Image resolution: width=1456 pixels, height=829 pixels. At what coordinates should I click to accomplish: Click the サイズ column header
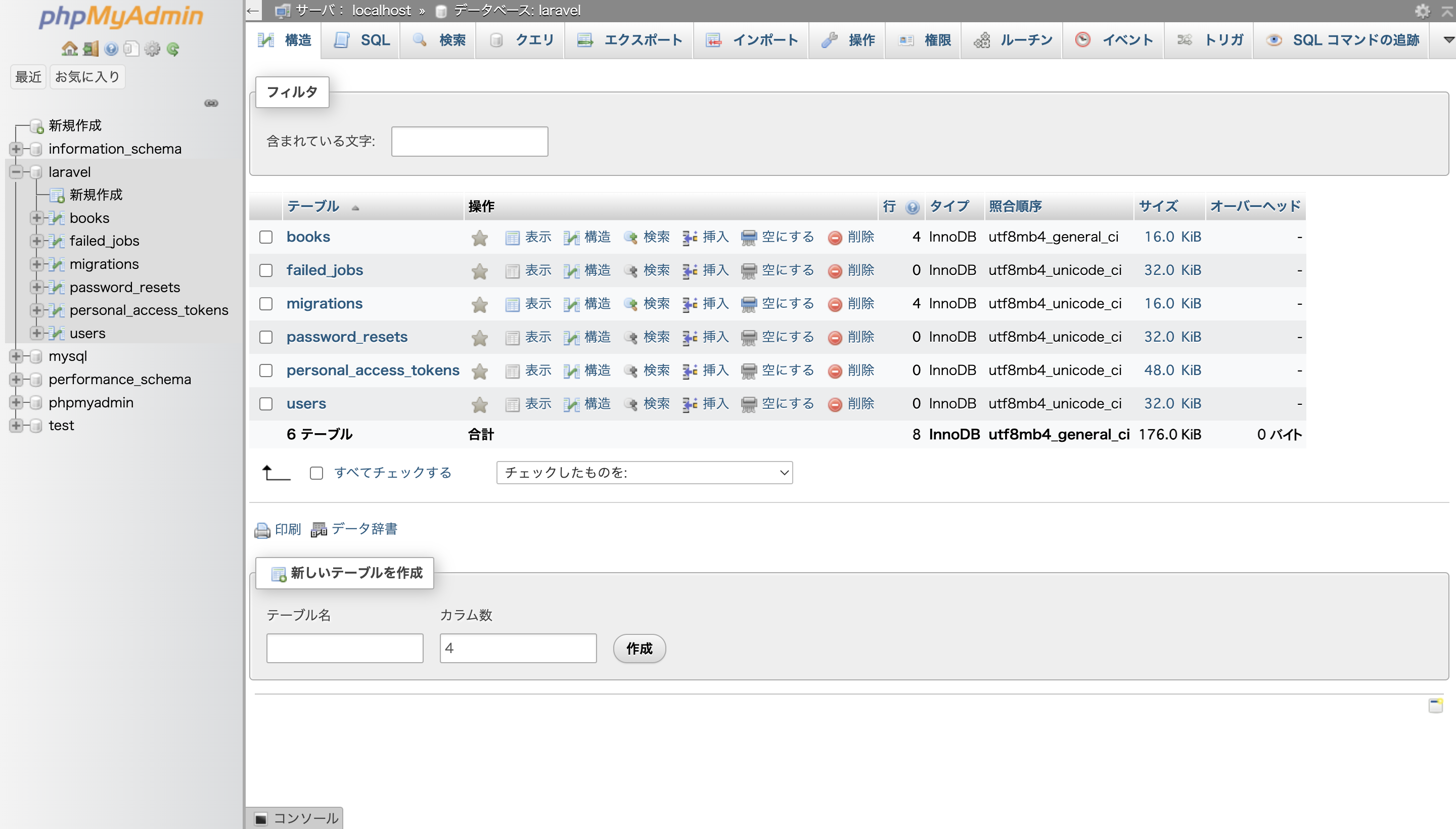click(1158, 206)
